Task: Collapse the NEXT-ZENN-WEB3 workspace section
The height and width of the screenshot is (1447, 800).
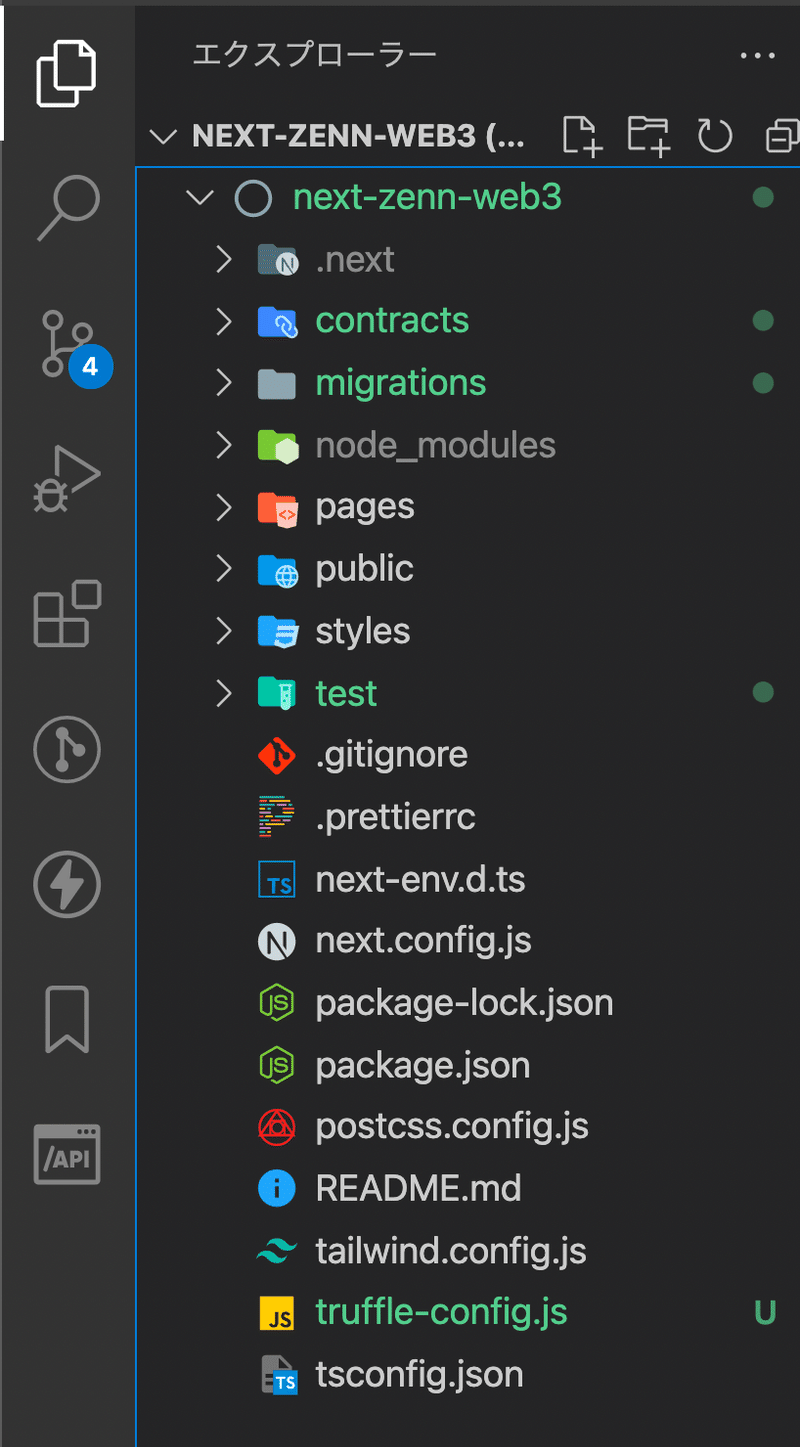Action: point(161,137)
